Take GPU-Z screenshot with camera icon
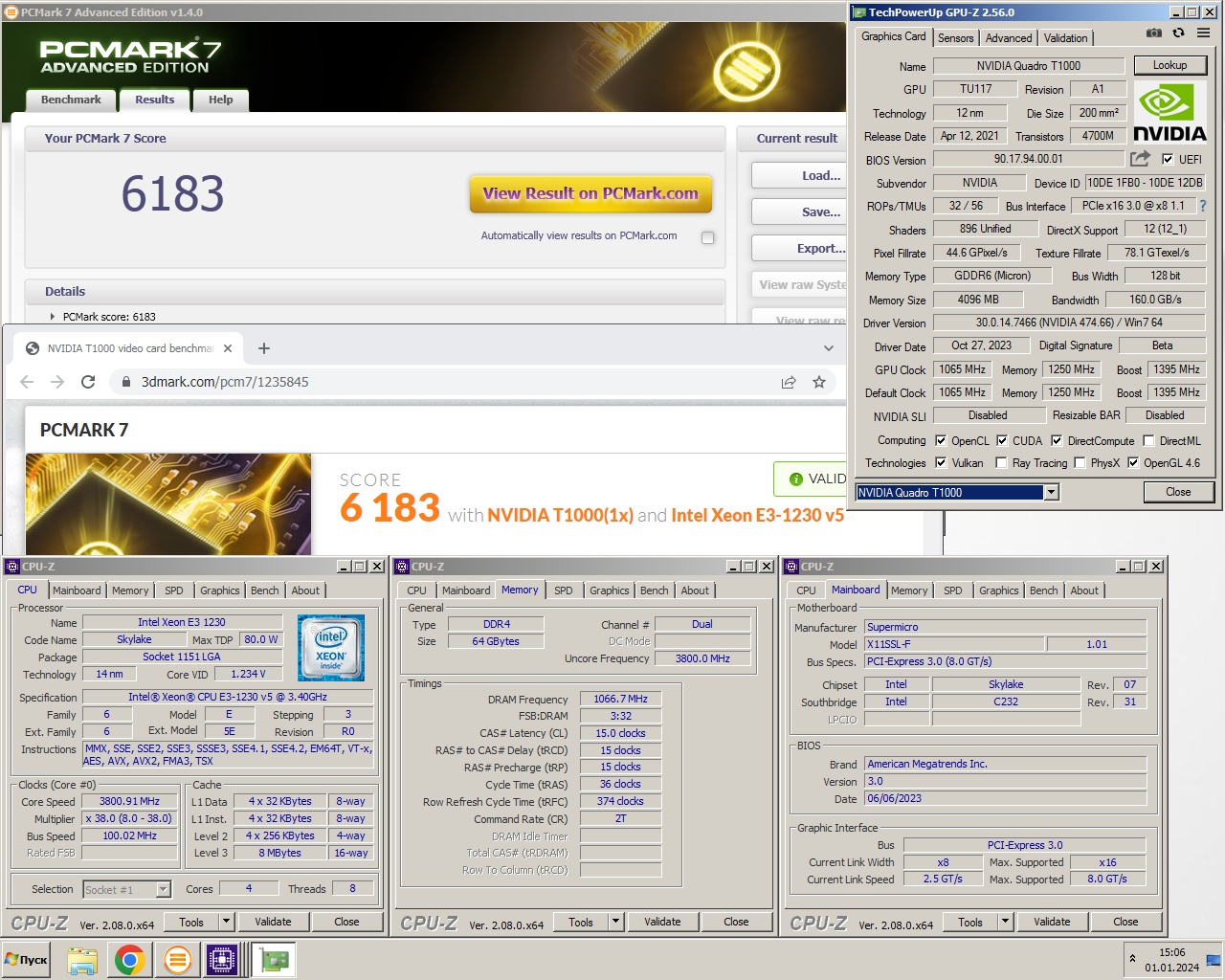1225x980 pixels. pos(1154,33)
